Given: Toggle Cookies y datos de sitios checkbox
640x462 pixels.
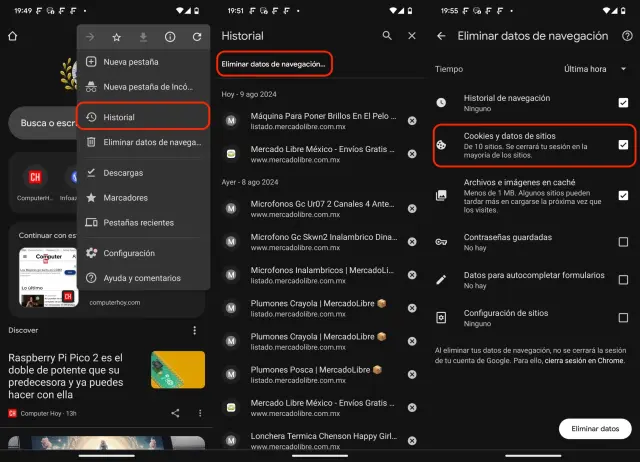Looking at the screenshot, I should [623, 145].
